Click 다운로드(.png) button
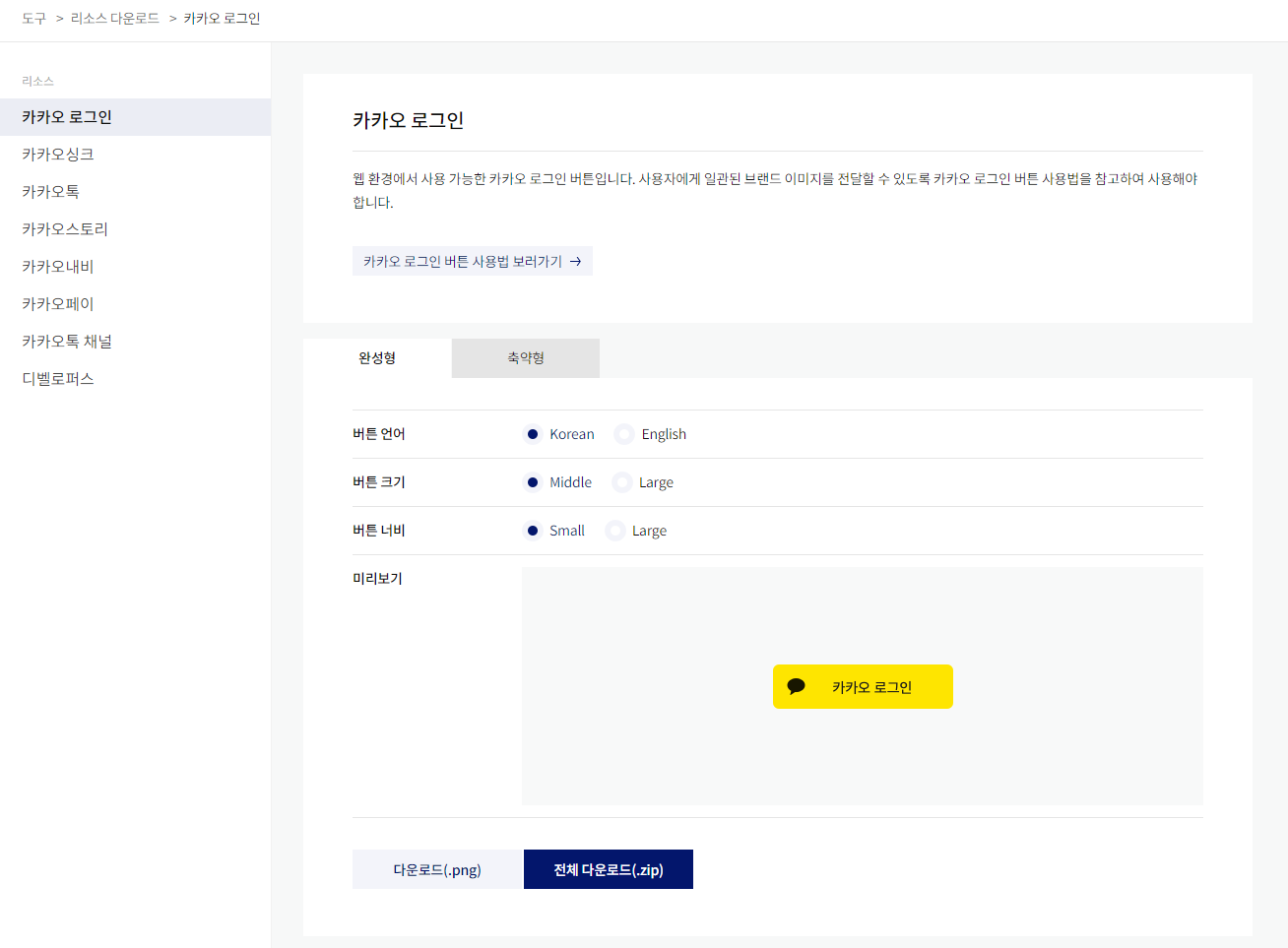Screen dimensions: 1288x948 tap(437, 869)
